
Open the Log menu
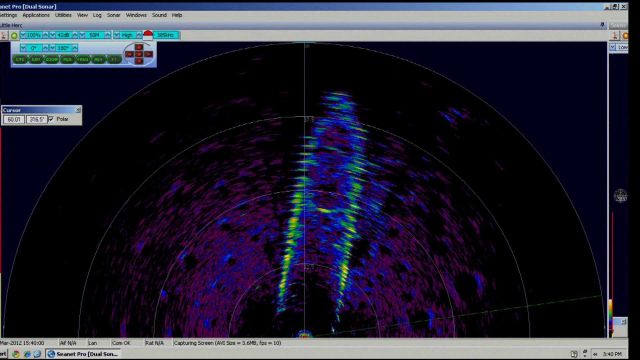point(97,15)
